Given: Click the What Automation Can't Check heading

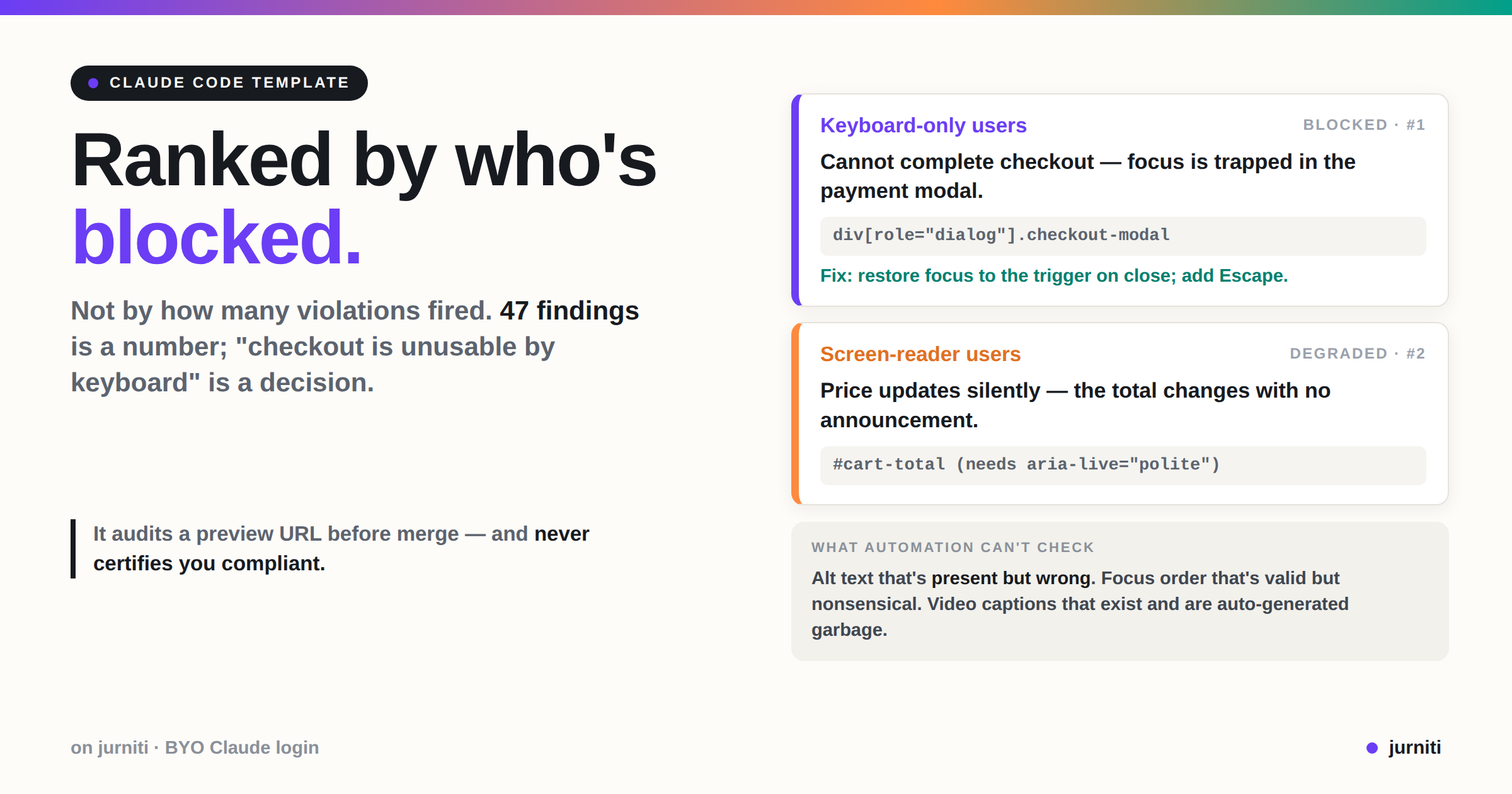Looking at the screenshot, I should pyautogui.click(x=953, y=548).
